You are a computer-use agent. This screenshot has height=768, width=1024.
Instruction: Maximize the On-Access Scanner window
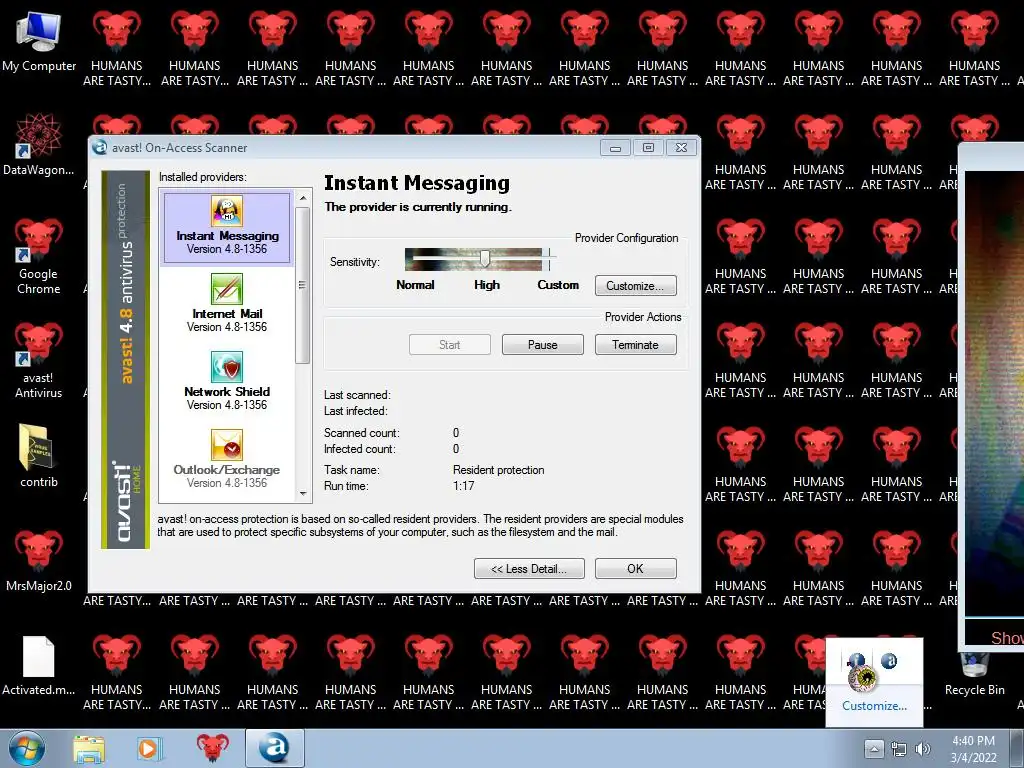coord(648,148)
